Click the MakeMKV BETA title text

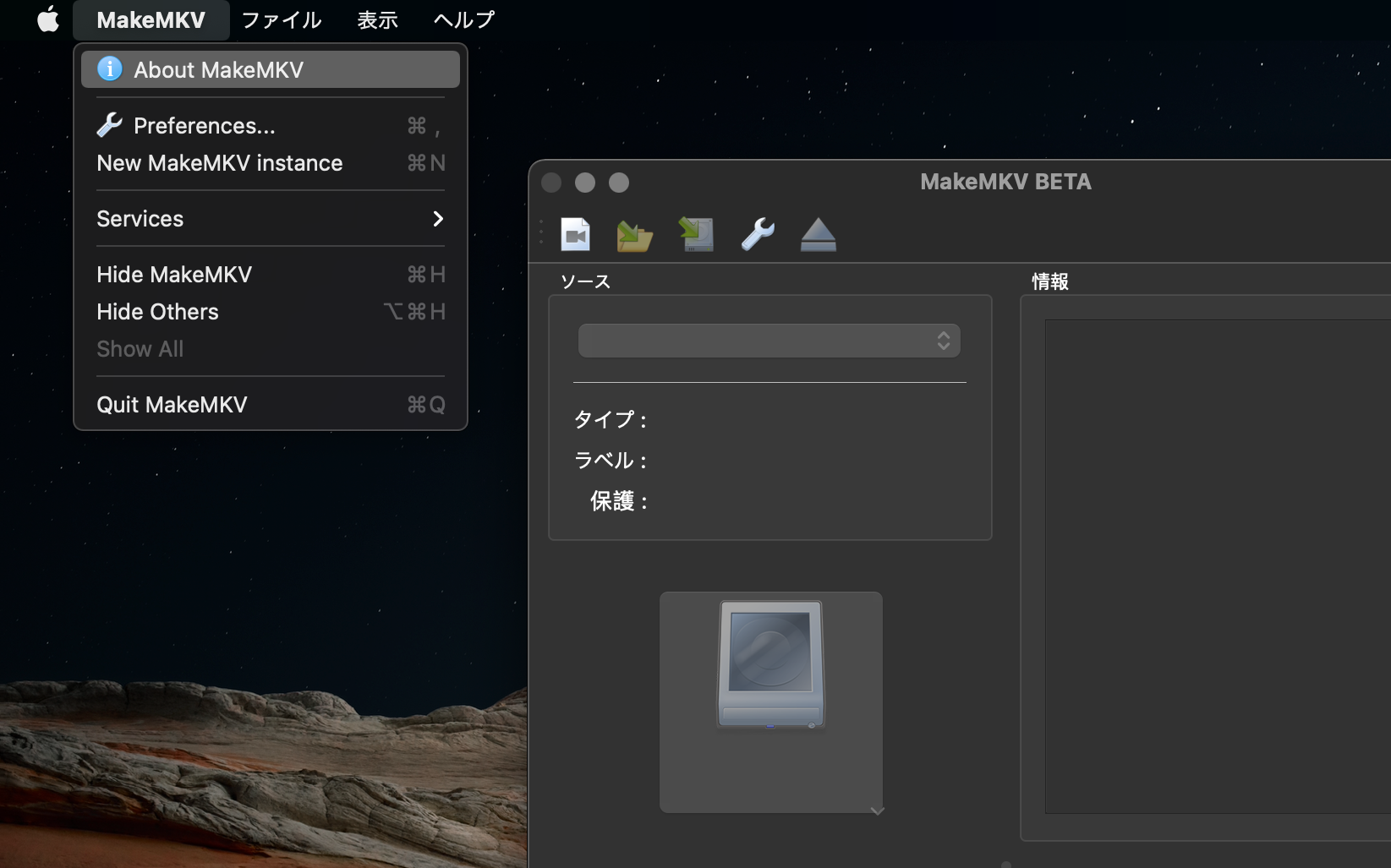1005,182
